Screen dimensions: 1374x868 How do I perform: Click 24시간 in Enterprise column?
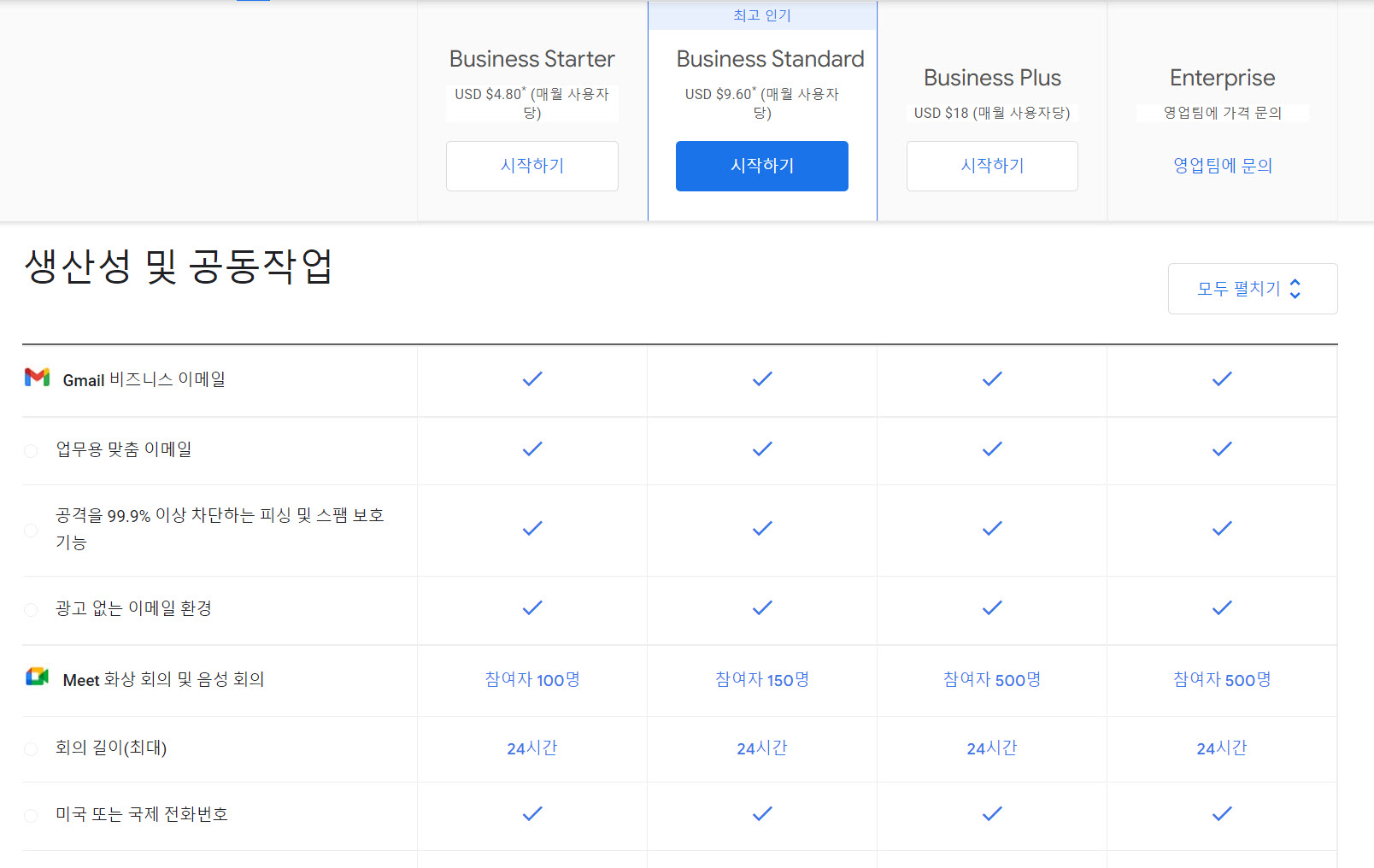pyautogui.click(x=1222, y=748)
